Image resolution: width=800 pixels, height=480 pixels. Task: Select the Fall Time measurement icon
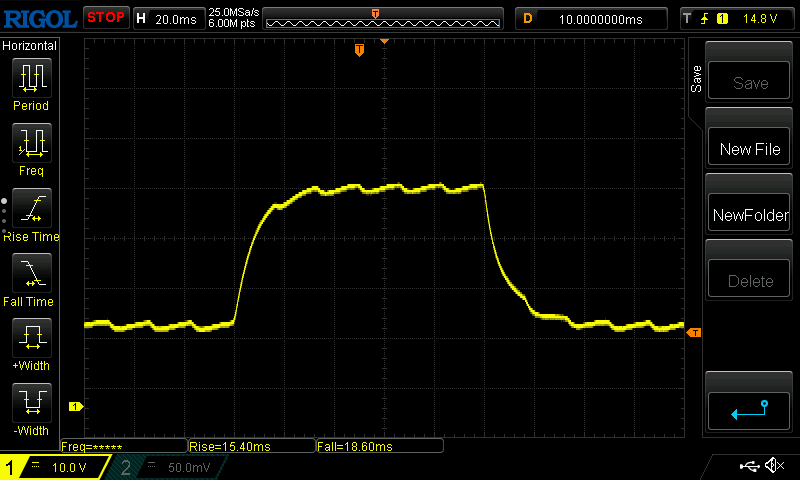[32, 273]
